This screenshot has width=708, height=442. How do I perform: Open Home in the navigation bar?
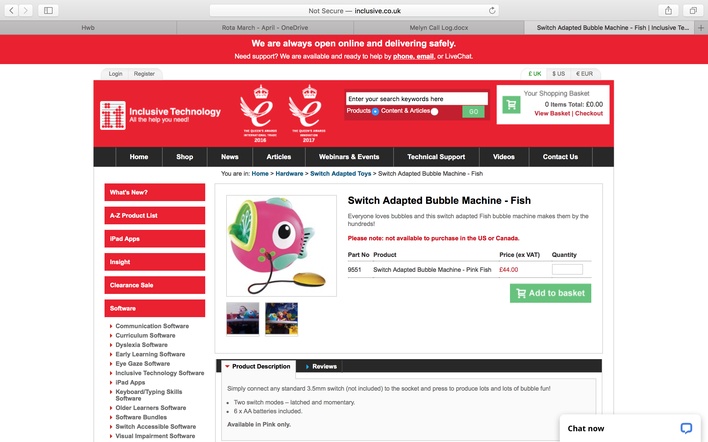tap(139, 157)
